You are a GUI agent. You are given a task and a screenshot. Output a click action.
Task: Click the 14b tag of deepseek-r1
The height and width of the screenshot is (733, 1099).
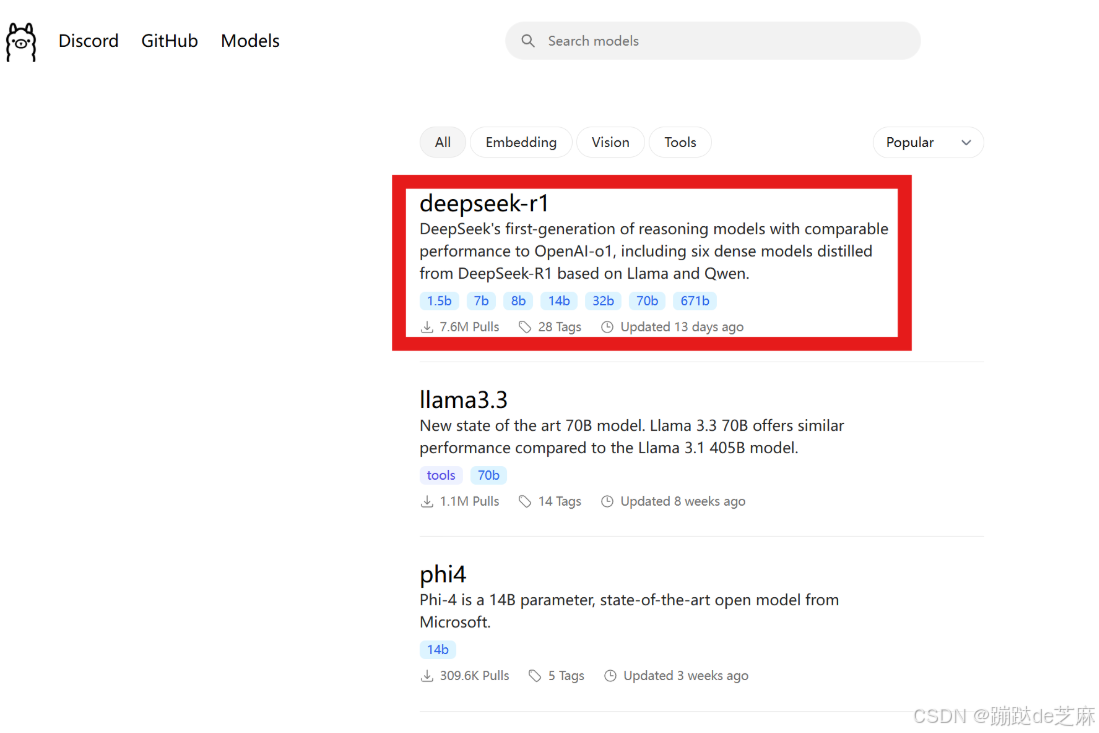click(x=559, y=301)
